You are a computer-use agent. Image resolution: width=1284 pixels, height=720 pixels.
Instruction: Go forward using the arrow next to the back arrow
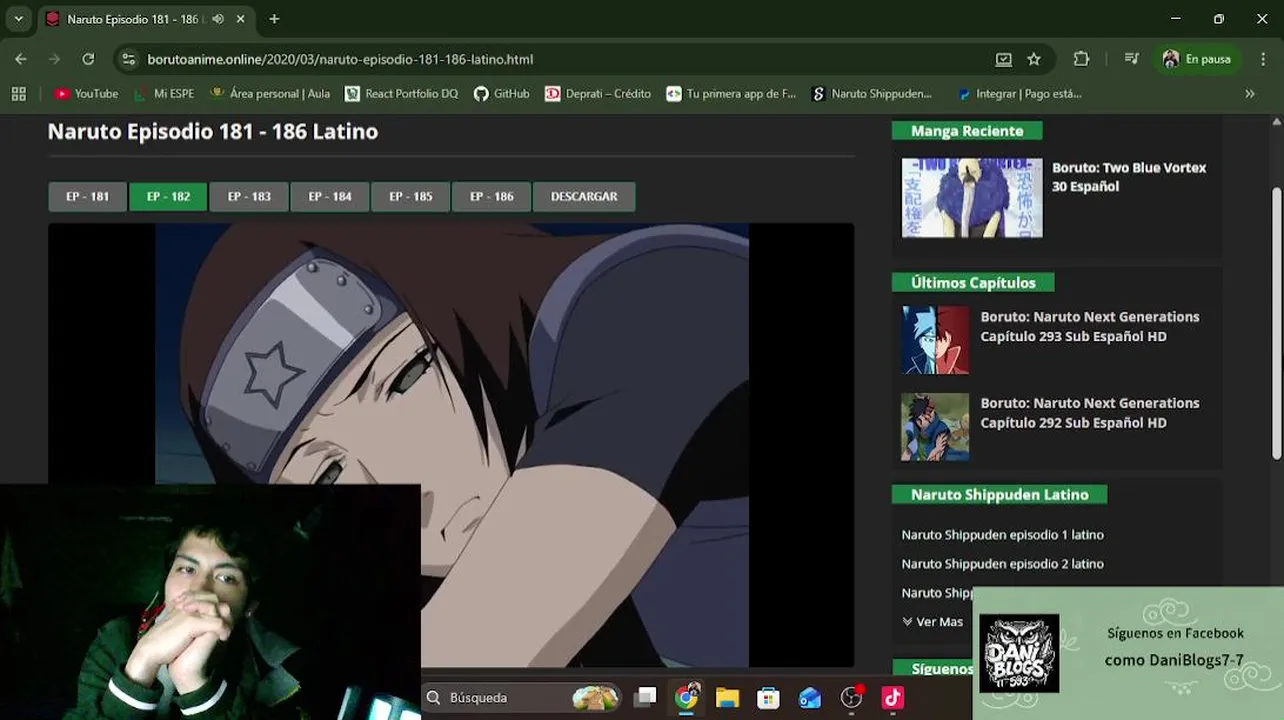click(54, 59)
